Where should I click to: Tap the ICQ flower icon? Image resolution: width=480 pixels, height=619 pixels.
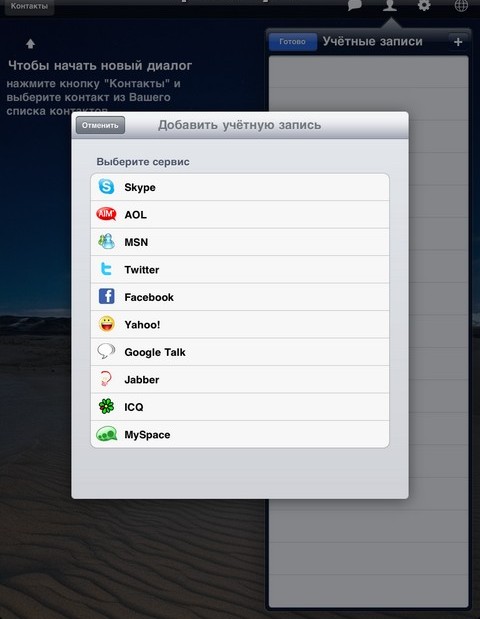[x=106, y=406]
